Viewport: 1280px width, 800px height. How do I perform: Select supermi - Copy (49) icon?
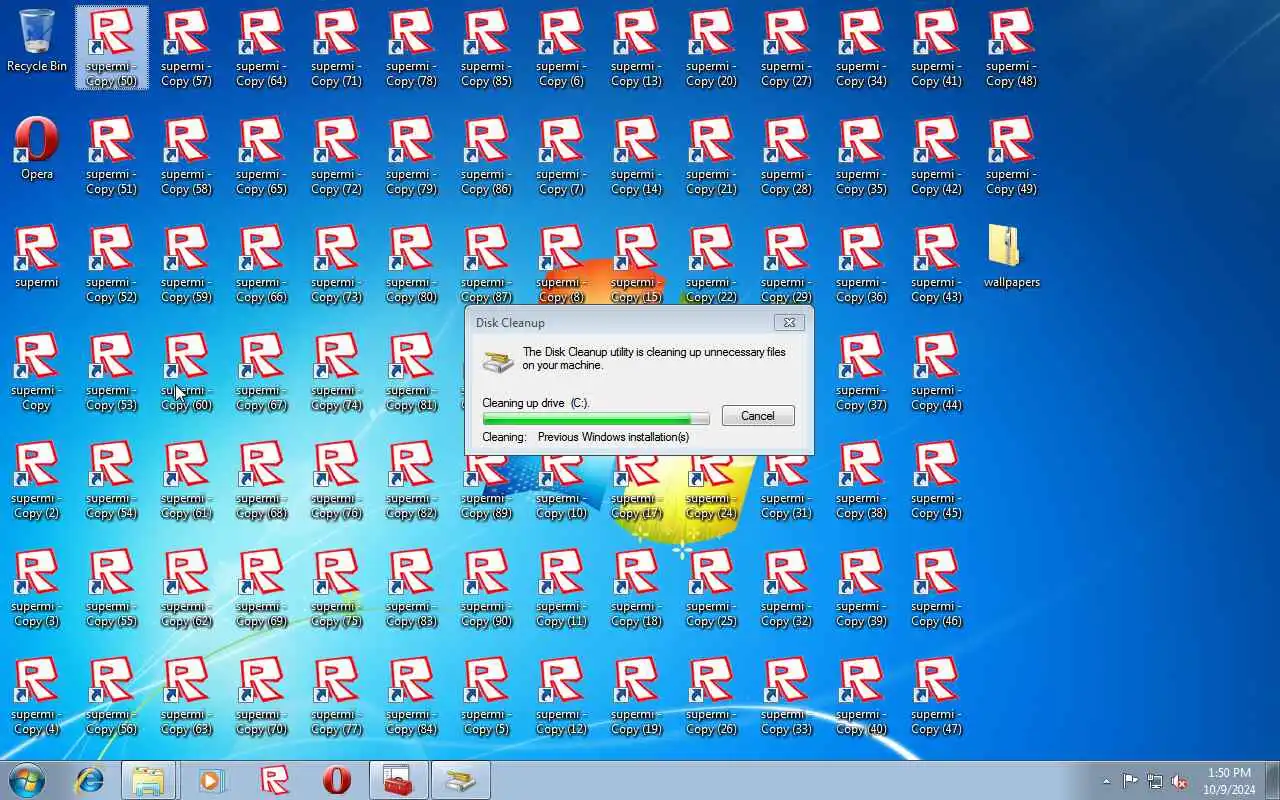[1012, 156]
